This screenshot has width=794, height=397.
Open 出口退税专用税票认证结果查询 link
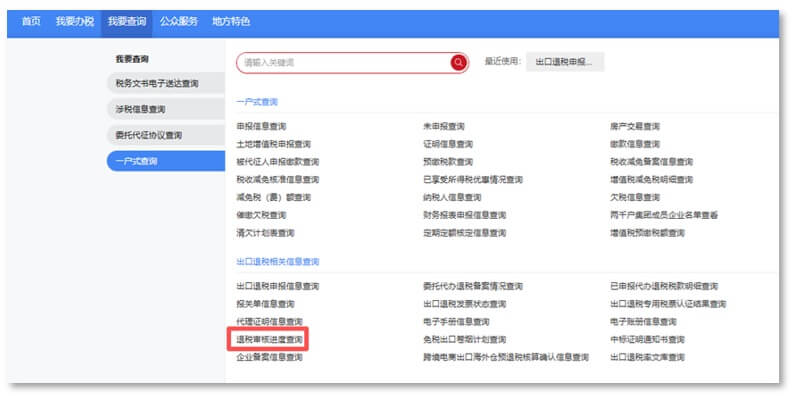(668, 304)
